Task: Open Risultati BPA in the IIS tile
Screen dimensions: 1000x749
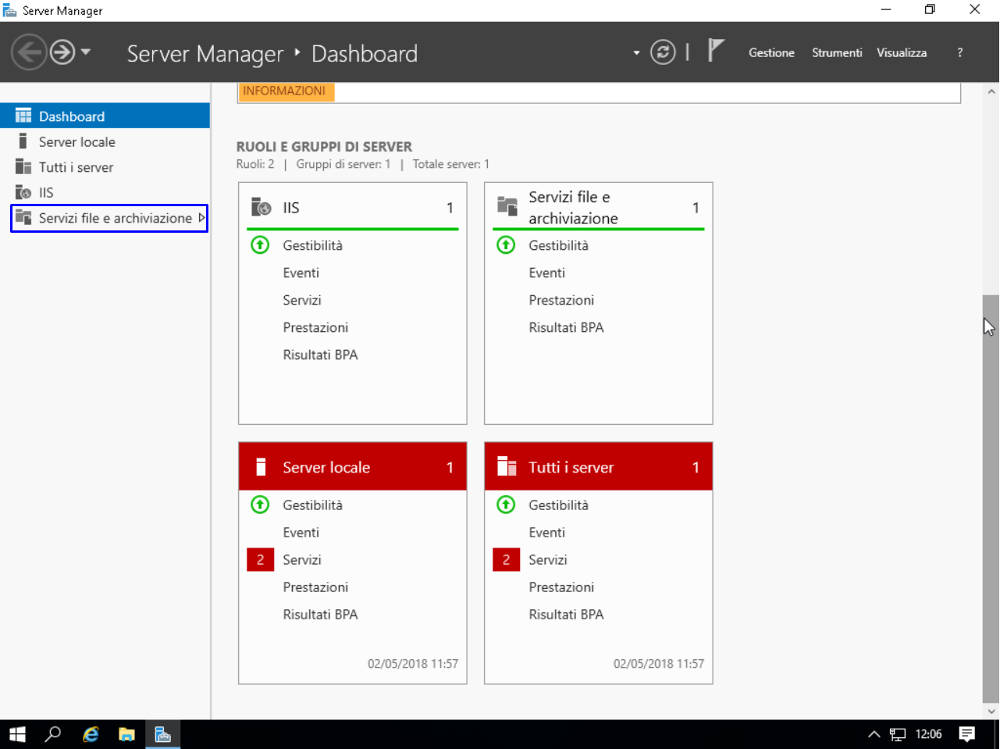Action: click(320, 355)
